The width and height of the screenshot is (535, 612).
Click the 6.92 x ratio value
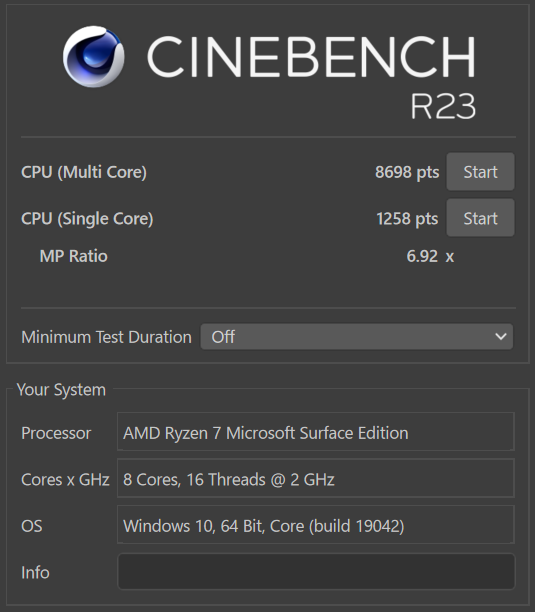(x=430, y=256)
